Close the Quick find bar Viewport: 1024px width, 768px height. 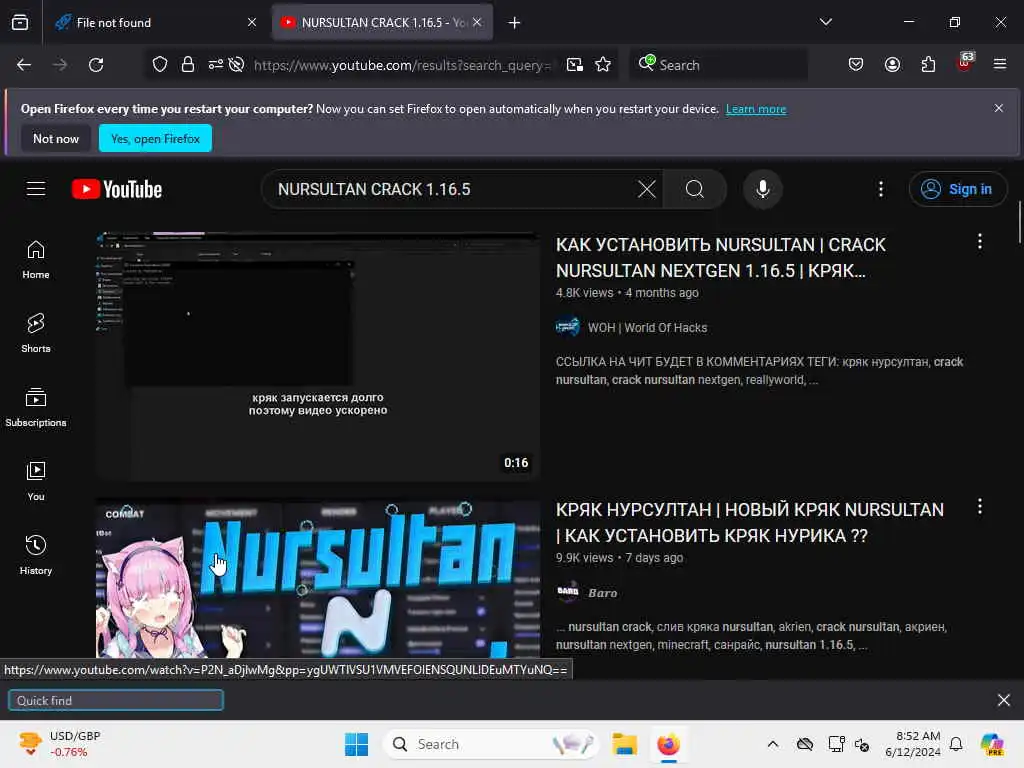(x=1004, y=700)
